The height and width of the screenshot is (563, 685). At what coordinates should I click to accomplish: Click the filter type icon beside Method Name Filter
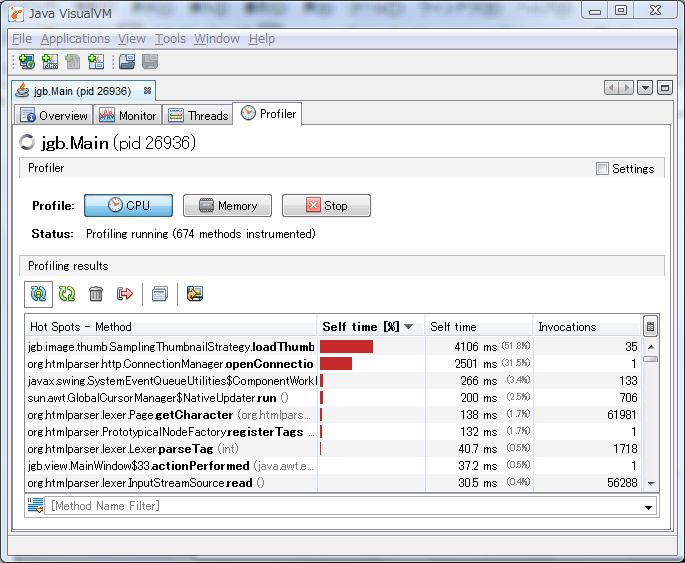pyautogui.click(x=35, y=505)
